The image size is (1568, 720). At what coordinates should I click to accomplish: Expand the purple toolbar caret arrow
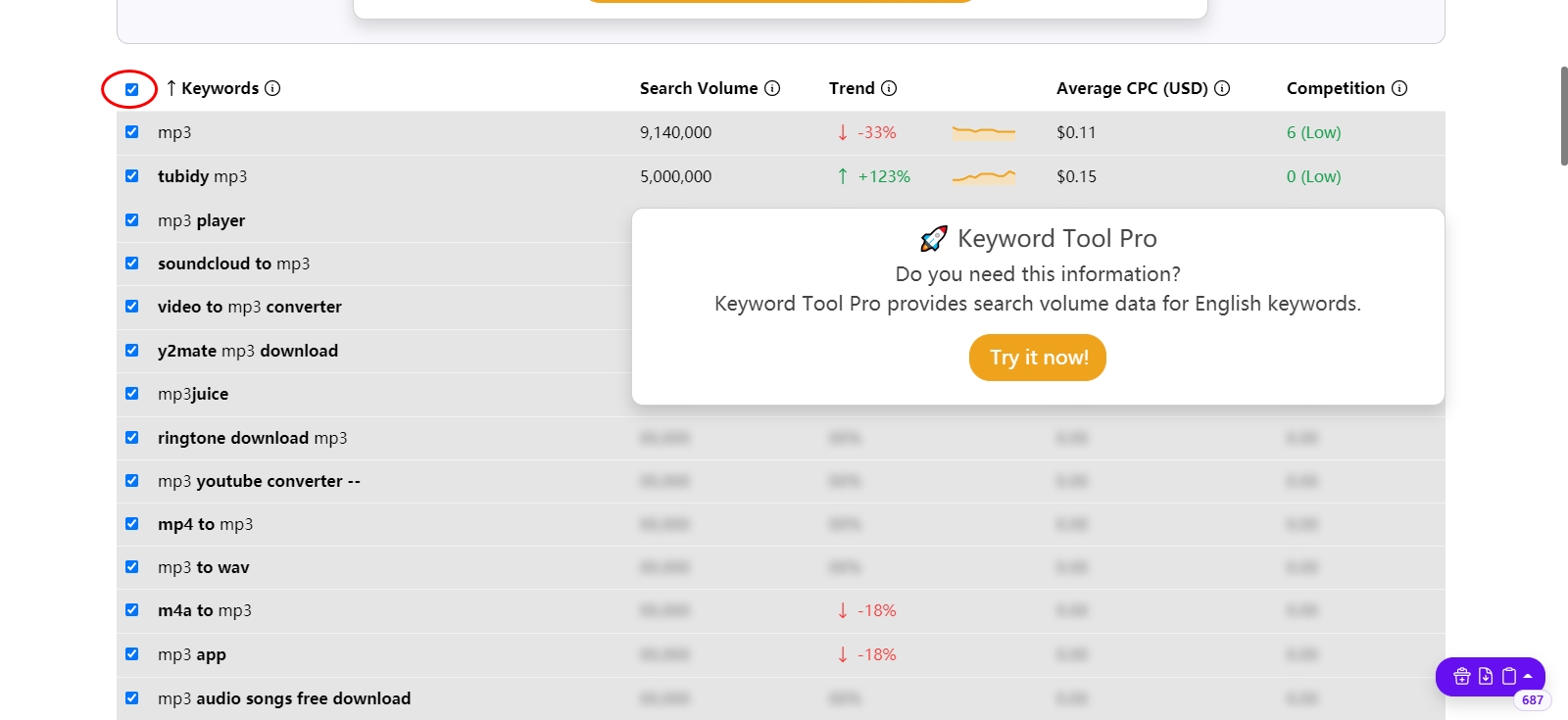coord(1528,676)
